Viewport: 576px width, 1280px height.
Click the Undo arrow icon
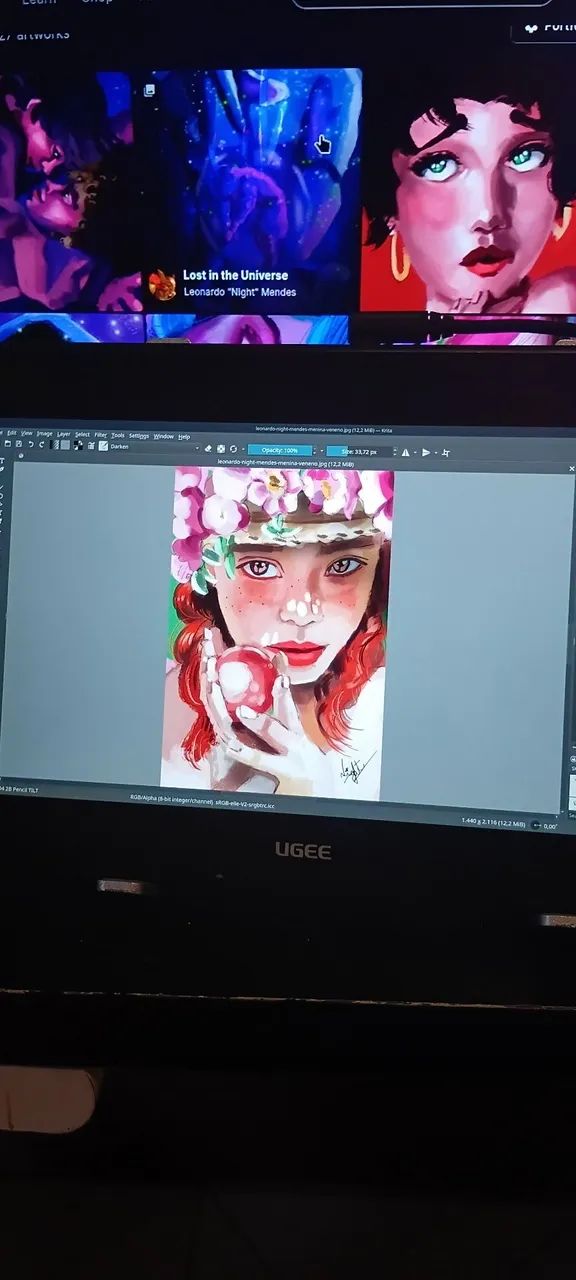coord(31,444)
